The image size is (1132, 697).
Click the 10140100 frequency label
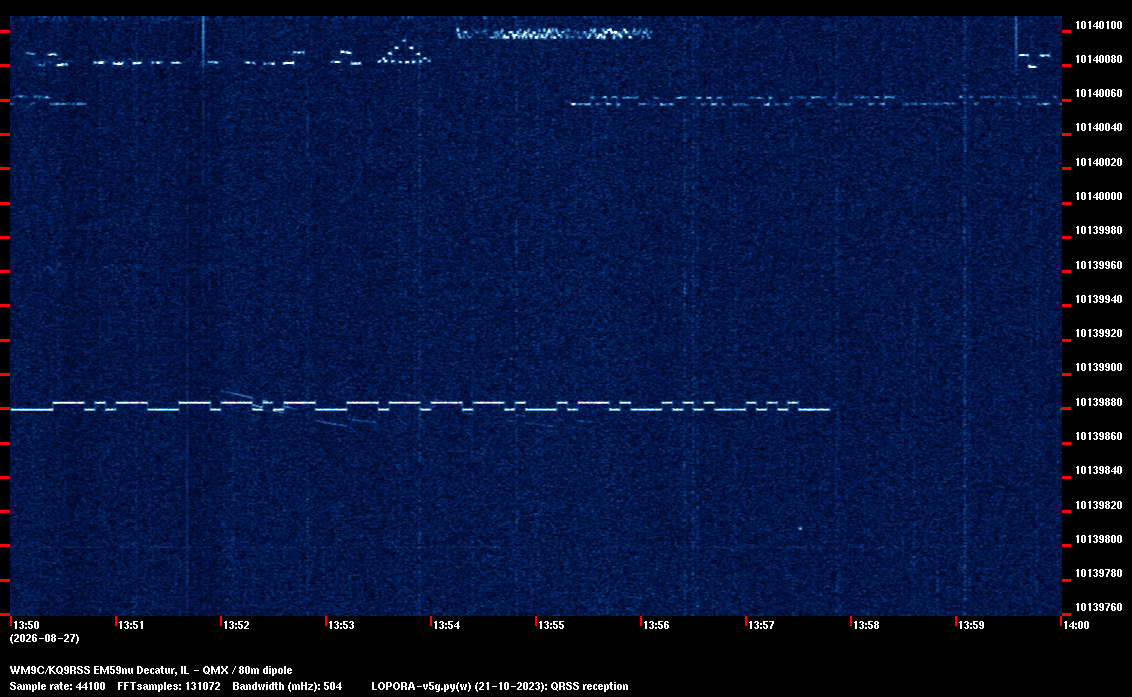[x=1099, y=25]
